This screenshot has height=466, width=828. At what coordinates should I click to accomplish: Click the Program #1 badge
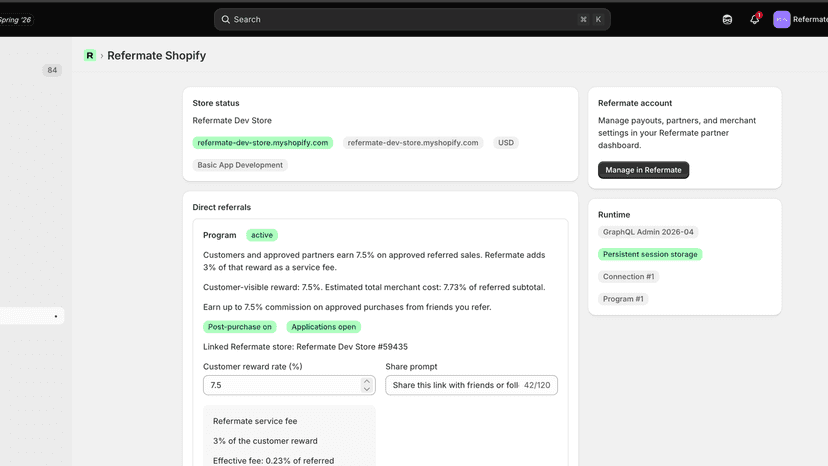coord(623,299)
